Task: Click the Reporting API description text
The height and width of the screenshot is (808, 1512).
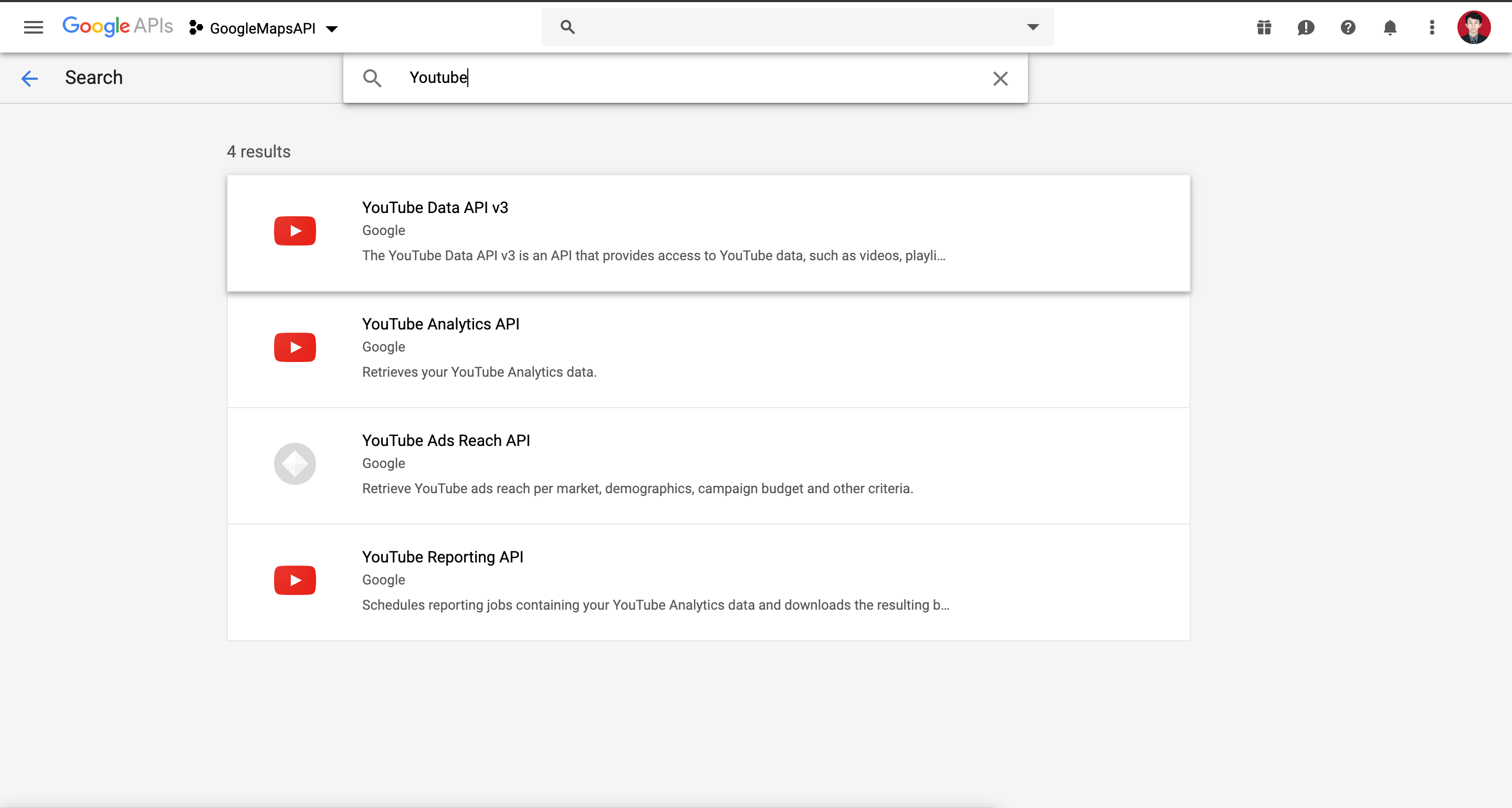Action: [x=655, y=605]
